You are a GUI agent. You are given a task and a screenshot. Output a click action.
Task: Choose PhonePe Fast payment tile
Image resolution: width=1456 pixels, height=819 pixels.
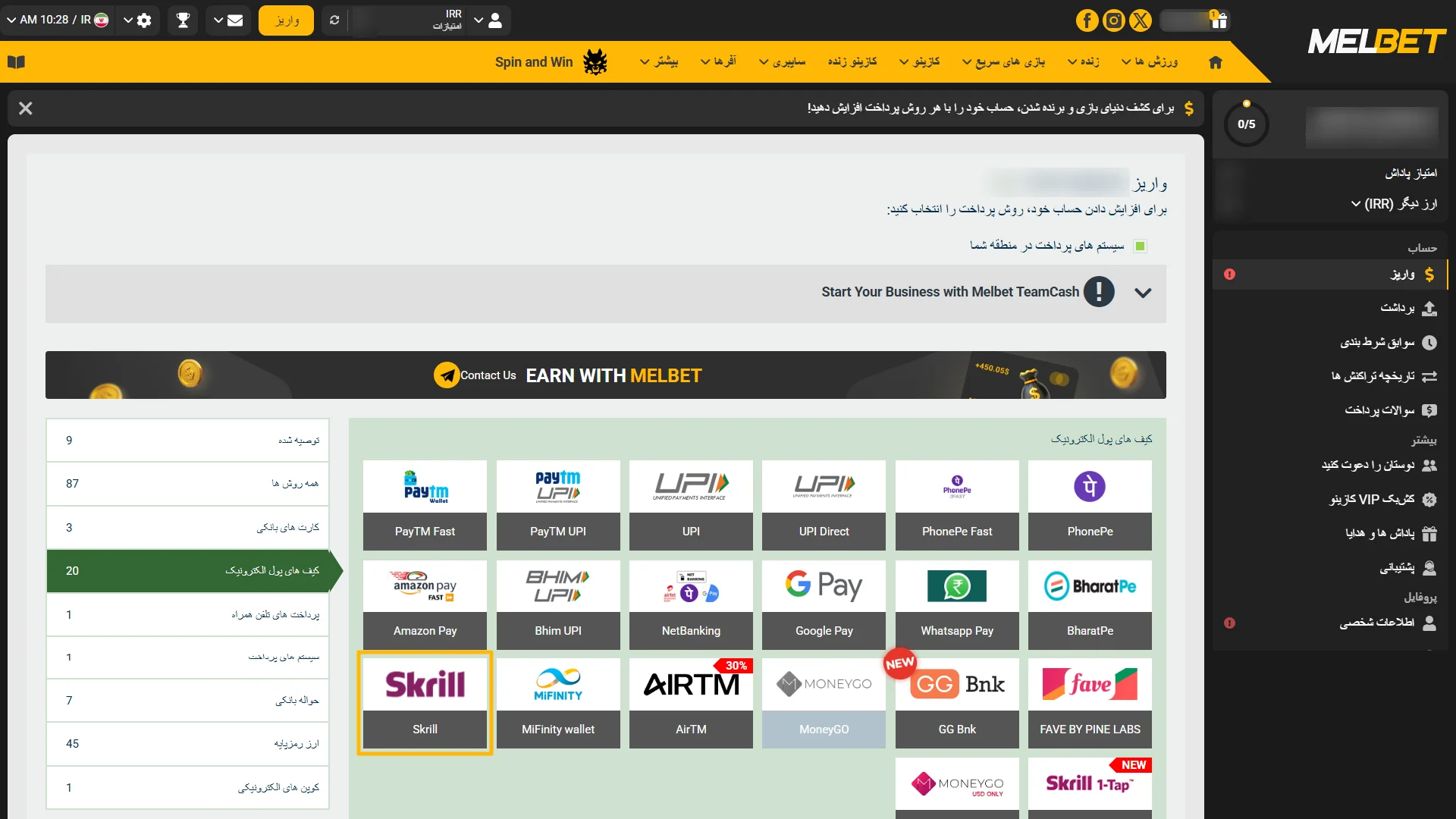tap(957, 505)
